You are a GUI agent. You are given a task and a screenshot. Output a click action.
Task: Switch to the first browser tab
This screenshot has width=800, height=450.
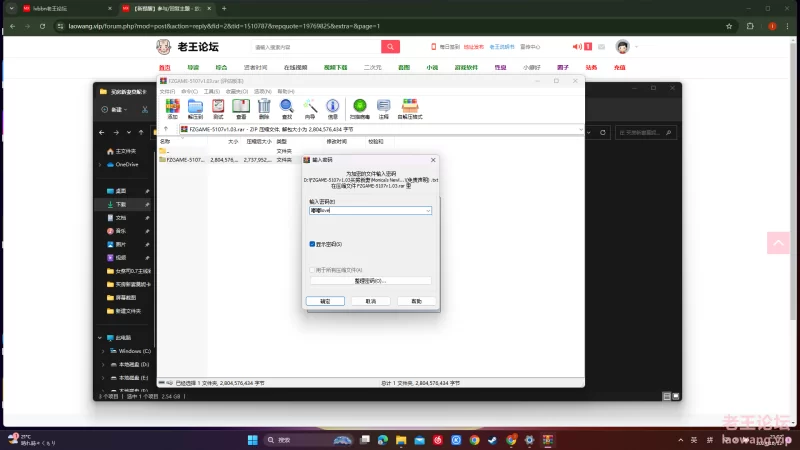pos(66,8)
